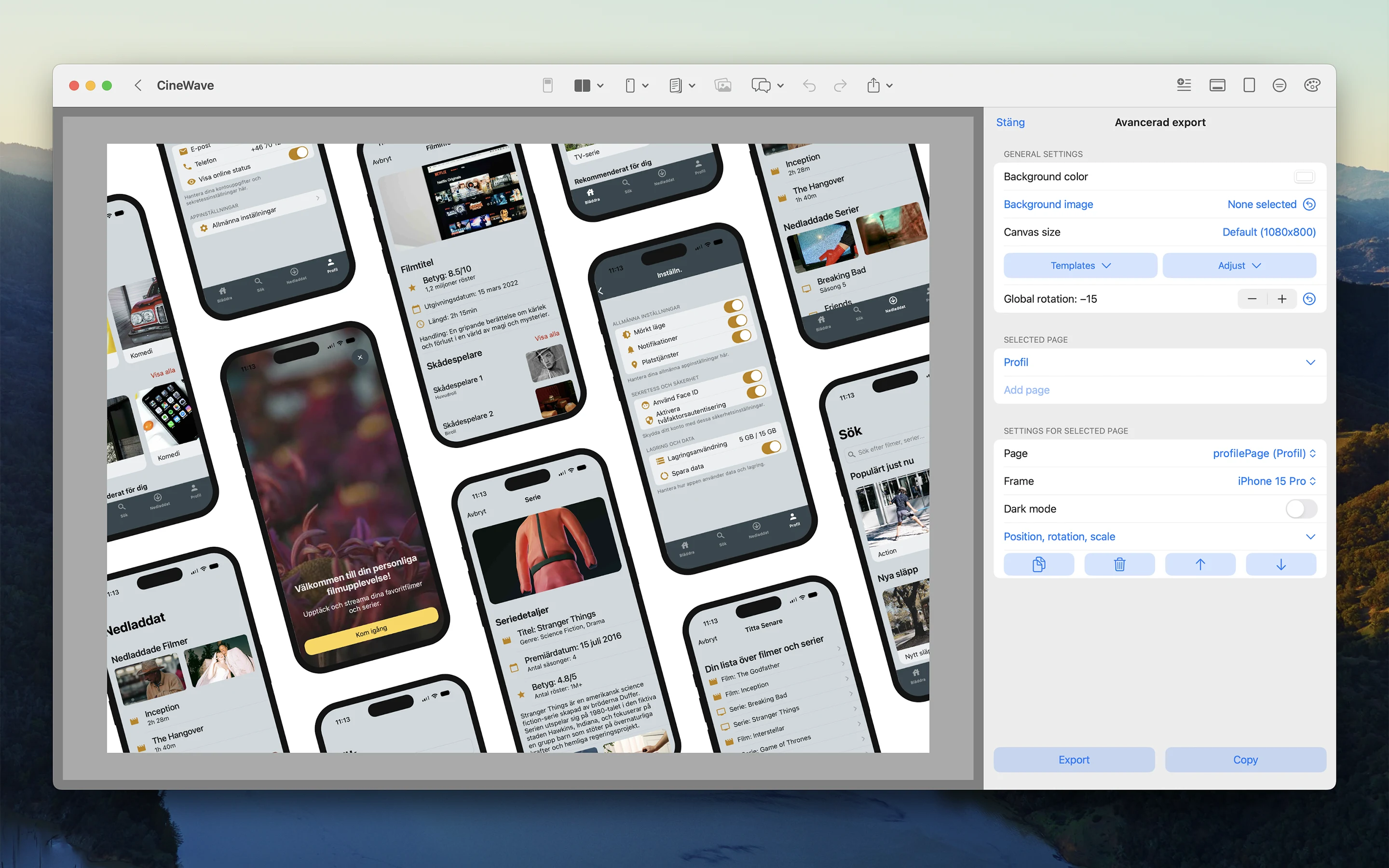This screenshot has height=868, width=1389.
Task: Click Stäng to close the export panel
Action: pyautogui.click(x=1010, y=122)
